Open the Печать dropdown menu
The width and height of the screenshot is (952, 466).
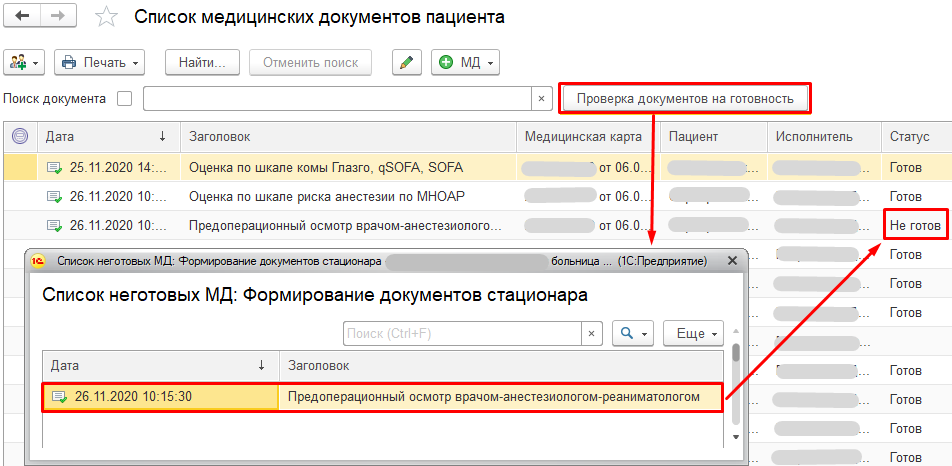click(99, 62)
